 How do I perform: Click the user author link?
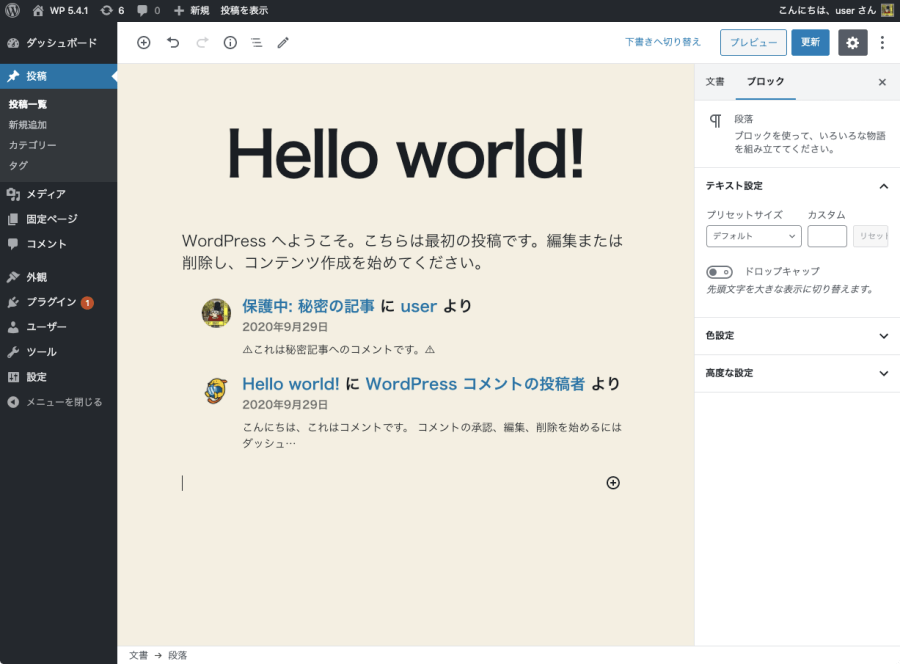418,306
